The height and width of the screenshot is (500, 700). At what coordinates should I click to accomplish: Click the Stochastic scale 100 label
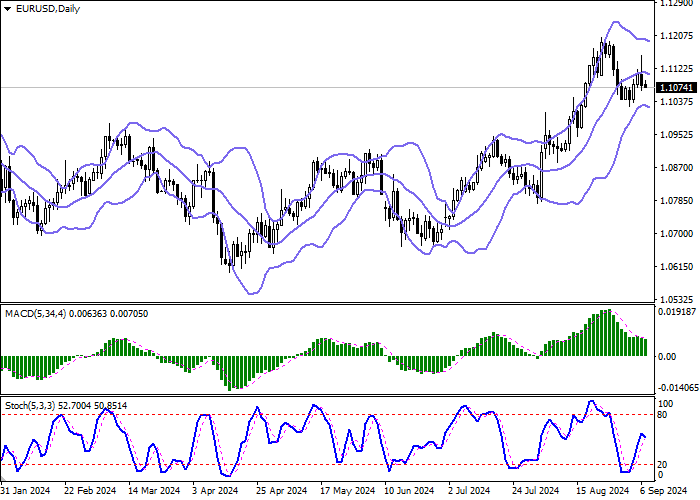coord(666,404)
